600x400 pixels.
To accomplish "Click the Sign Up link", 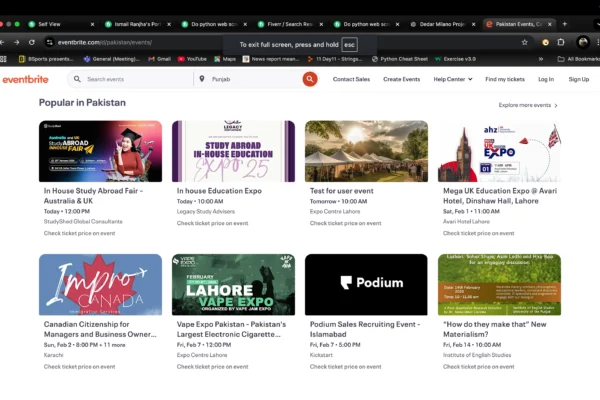I will (579, 79).
